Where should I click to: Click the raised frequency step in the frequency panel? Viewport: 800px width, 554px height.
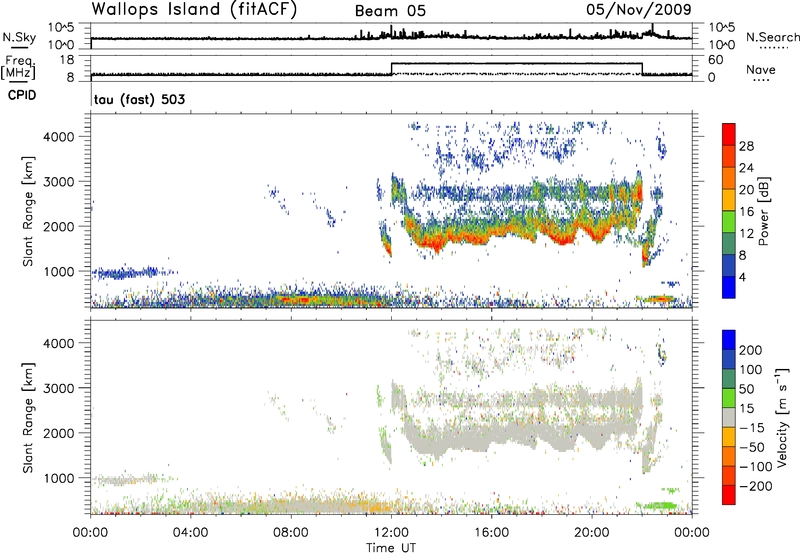click(x=516, y=63)
